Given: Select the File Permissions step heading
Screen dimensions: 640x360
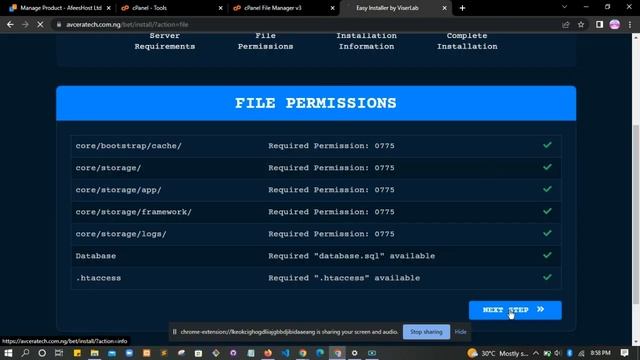Looking at the screenshot, I should (265, 41).
